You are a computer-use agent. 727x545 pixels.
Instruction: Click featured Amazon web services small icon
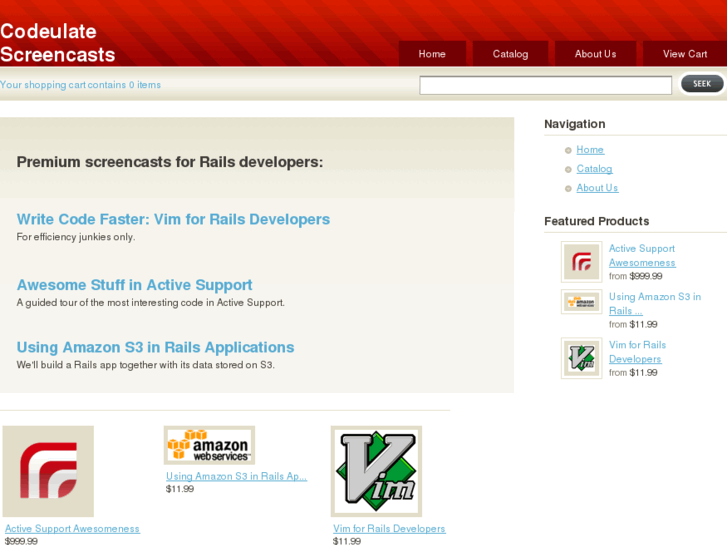(x=581, y=302)
